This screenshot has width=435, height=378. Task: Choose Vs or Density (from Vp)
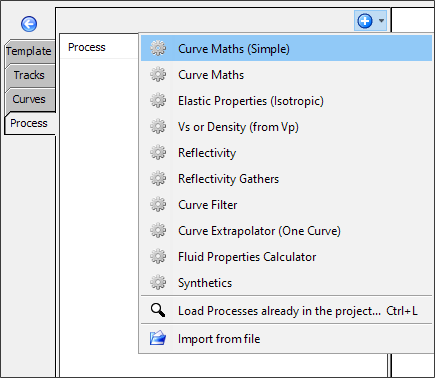[286, 127]
